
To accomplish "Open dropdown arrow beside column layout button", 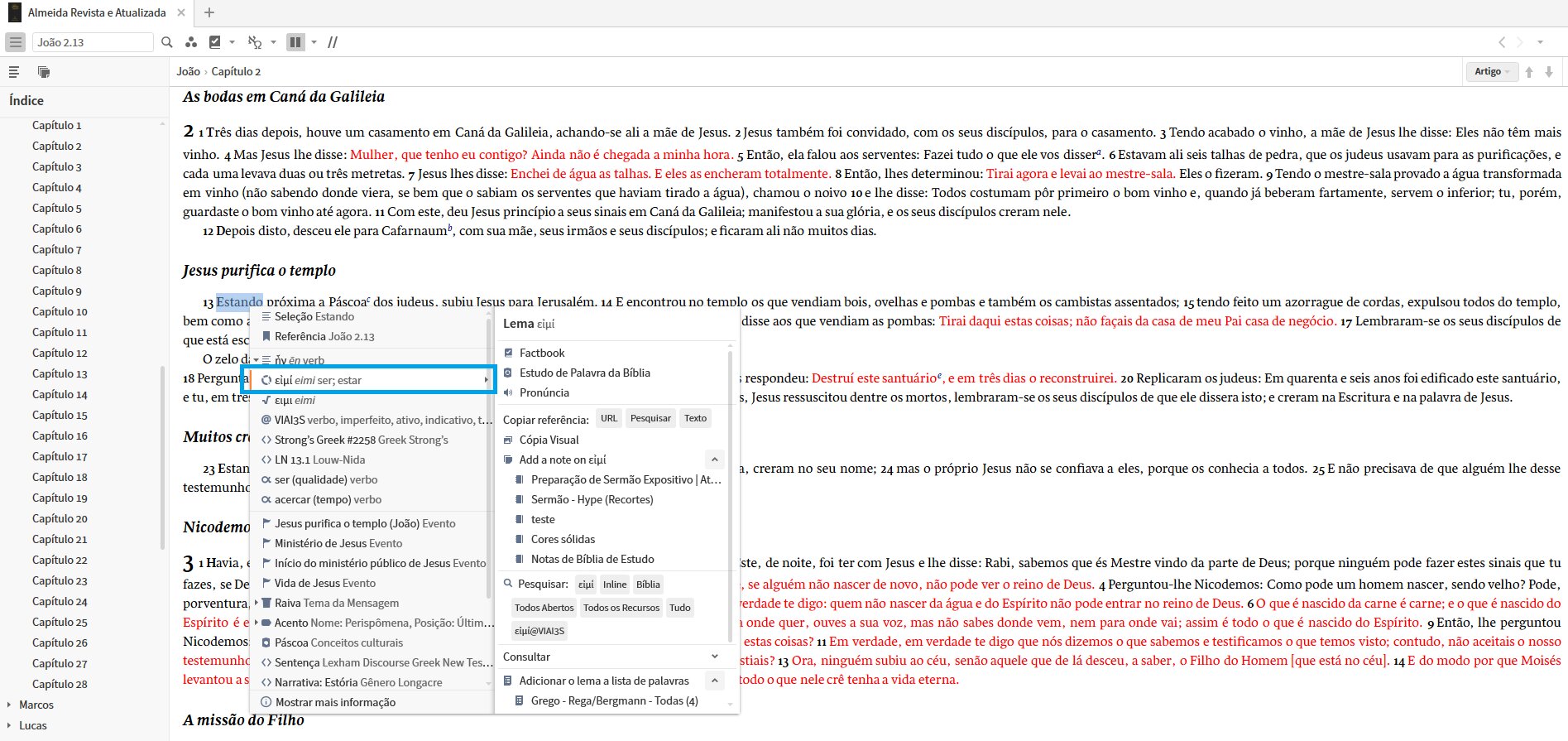I will 314,42.
